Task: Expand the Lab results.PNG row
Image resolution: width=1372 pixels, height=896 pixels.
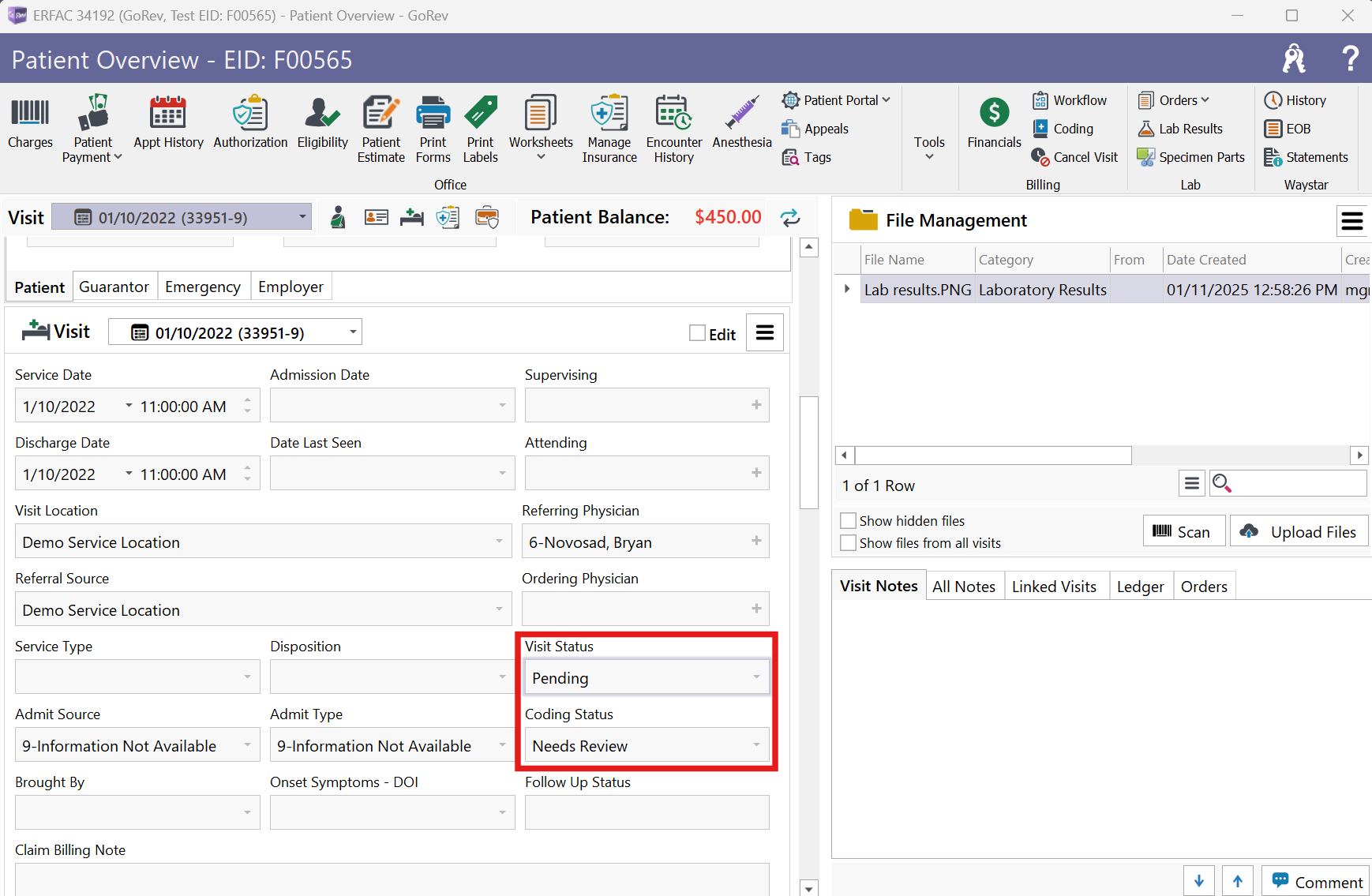Action: 847,289
